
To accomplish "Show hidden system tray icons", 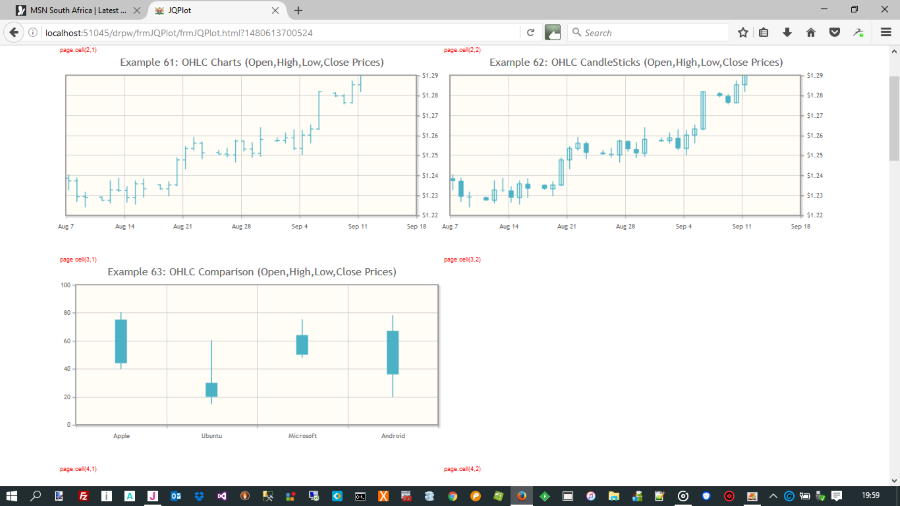I will [x=773, y=496].
